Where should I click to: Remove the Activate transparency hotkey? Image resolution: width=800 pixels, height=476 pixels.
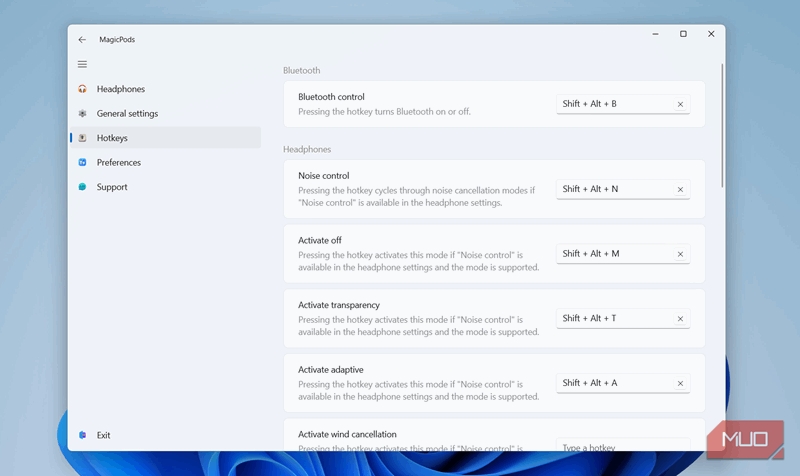(x=680, y=319)
